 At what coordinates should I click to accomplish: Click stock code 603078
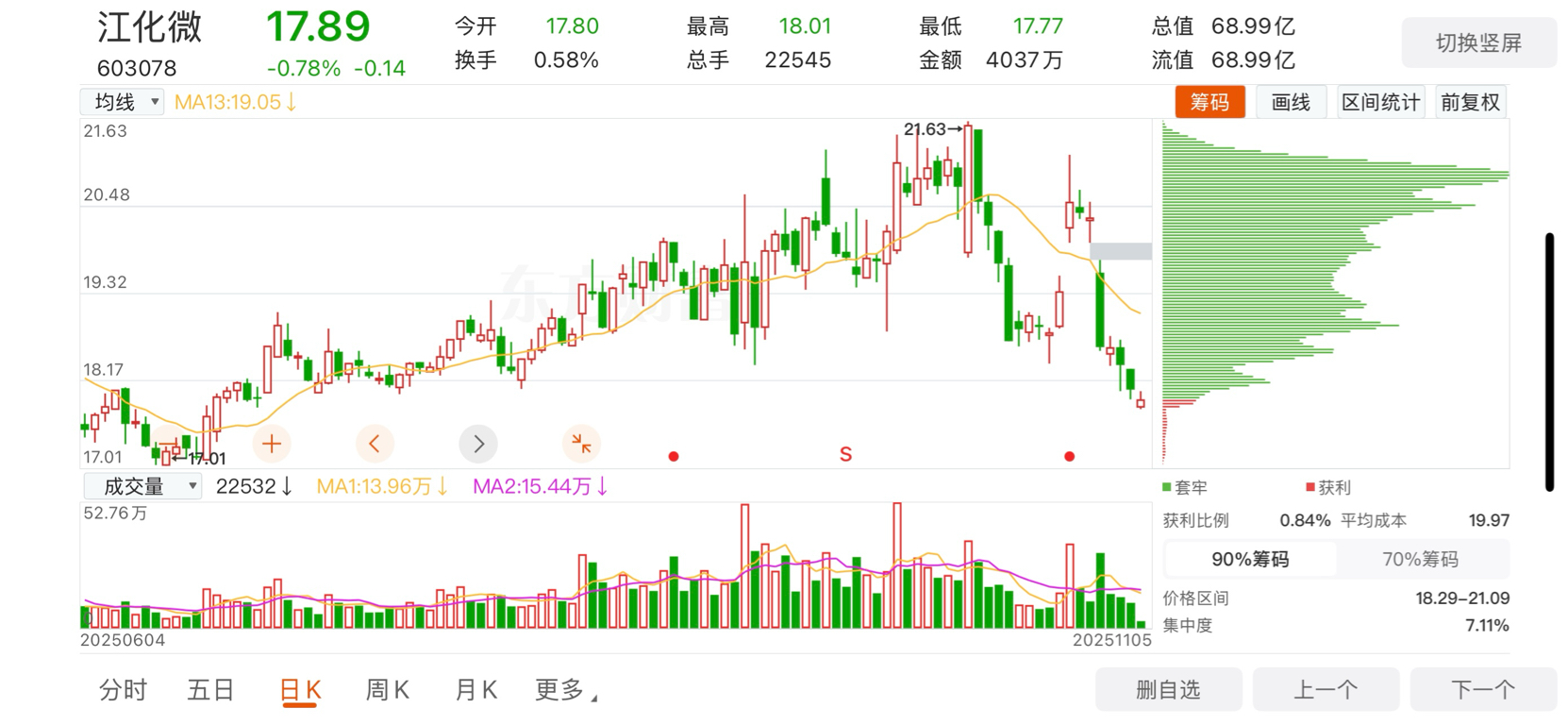point(137,68)
